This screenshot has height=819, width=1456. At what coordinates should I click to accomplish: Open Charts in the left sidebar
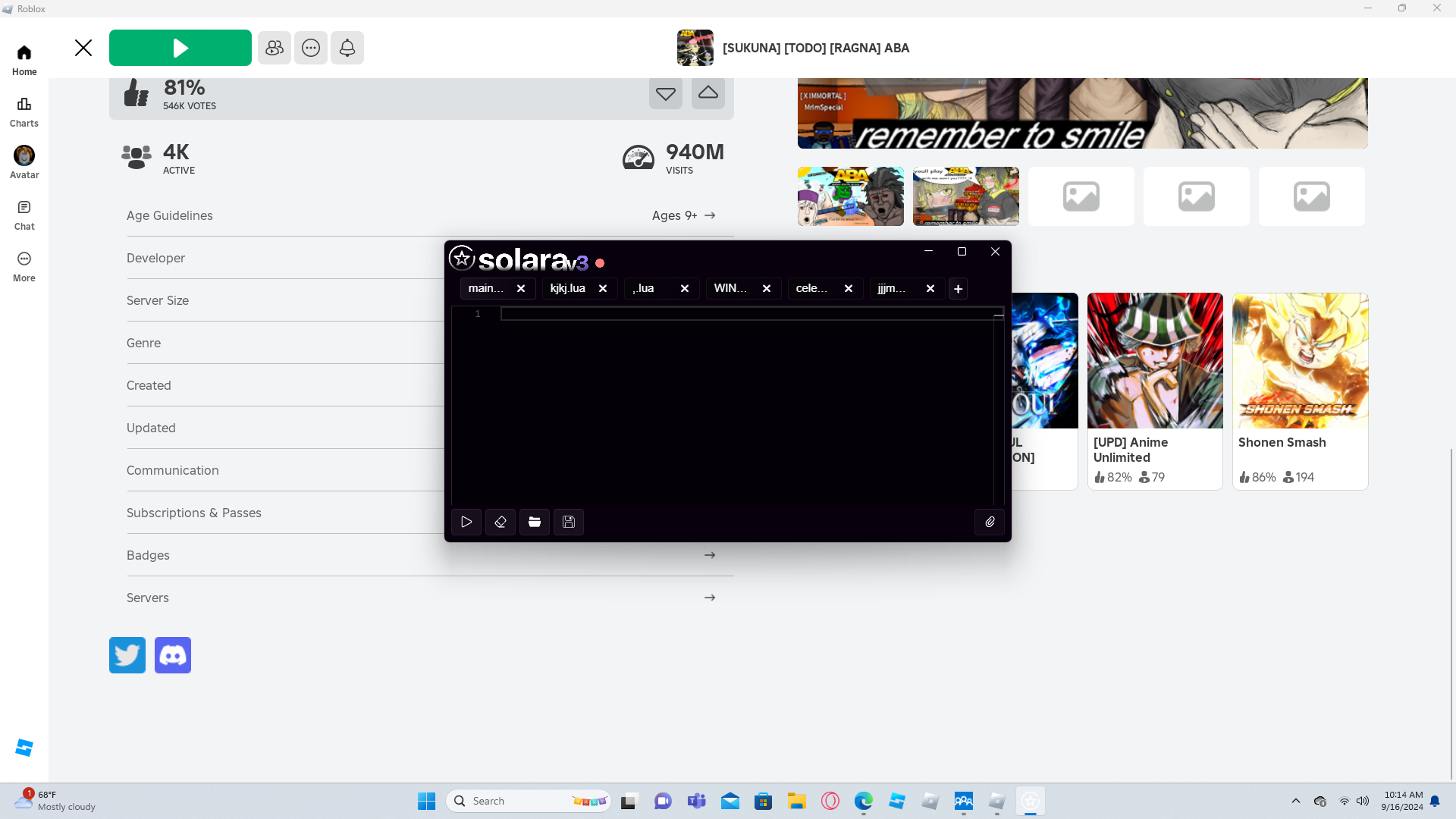24,111
